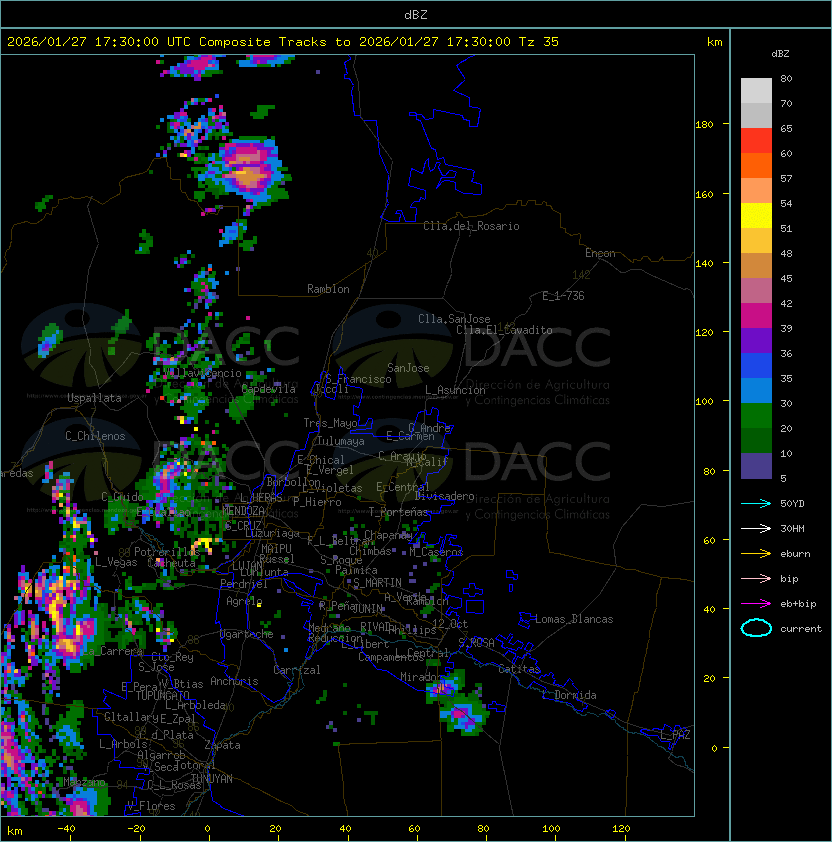Click the Ugarteche label
The width and height of the screenshot is (832, 842).
click(x=247, y=634)
